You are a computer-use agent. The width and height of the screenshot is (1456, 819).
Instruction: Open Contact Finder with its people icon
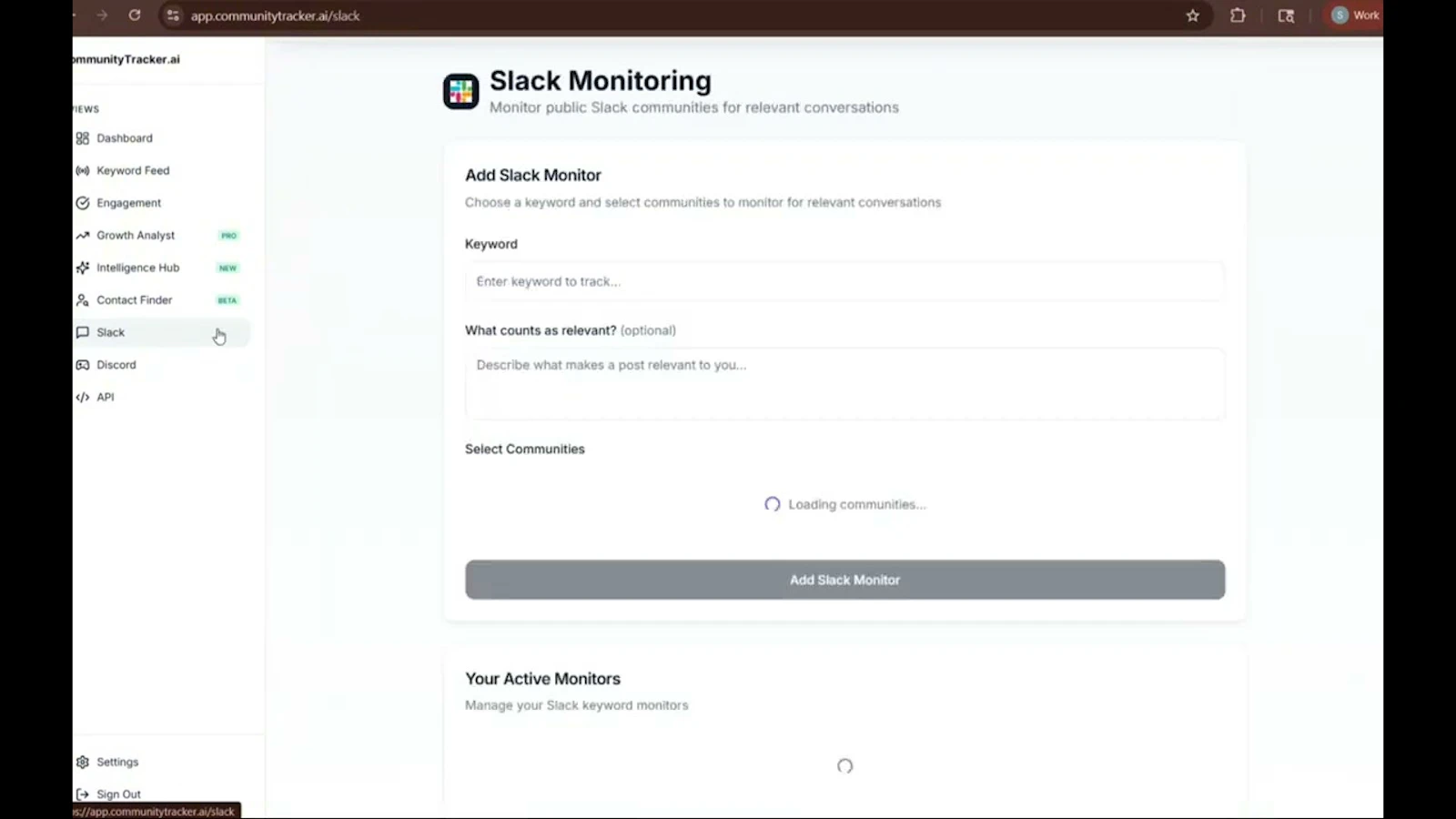[x=82, y=299]
